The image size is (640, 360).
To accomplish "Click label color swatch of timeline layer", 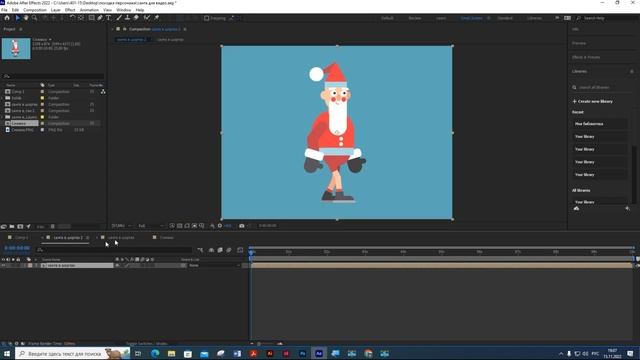I will pyautogui.click(x=30, y=265).
